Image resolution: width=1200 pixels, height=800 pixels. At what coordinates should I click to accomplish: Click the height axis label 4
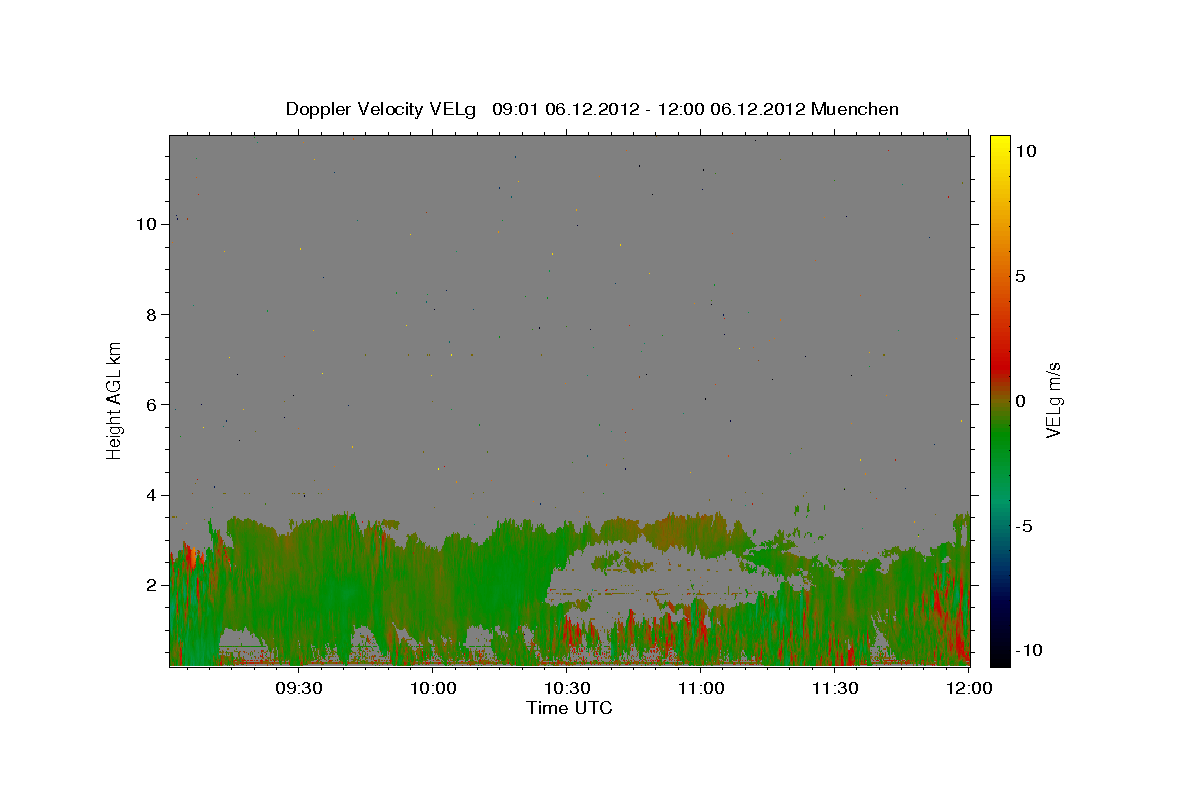tap(152, 495)
